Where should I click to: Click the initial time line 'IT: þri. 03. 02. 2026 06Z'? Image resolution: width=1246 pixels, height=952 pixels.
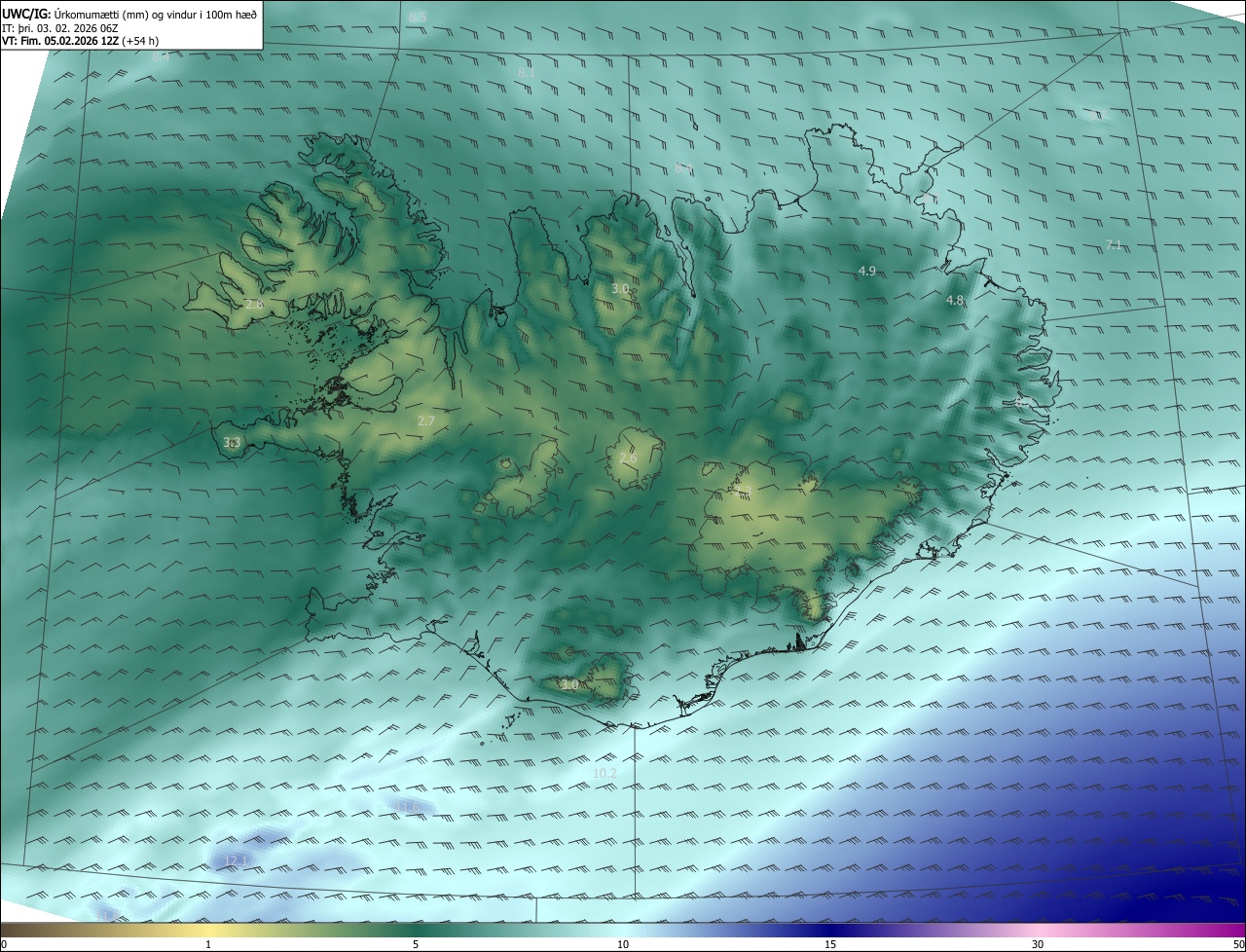click(60, 27)
